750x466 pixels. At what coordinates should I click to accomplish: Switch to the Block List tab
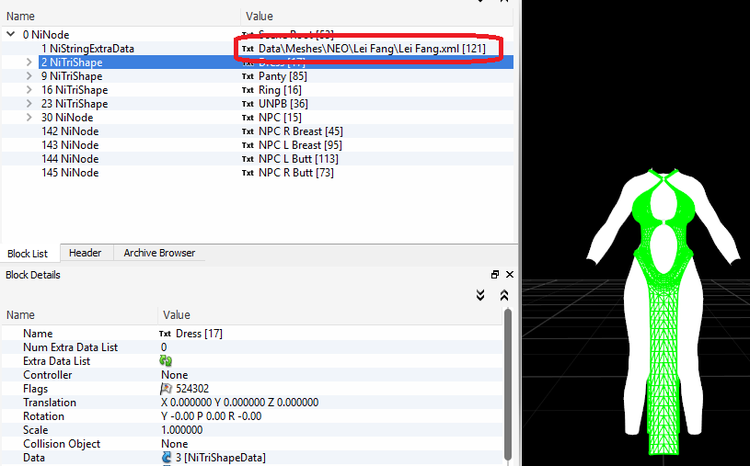(28, 254)
